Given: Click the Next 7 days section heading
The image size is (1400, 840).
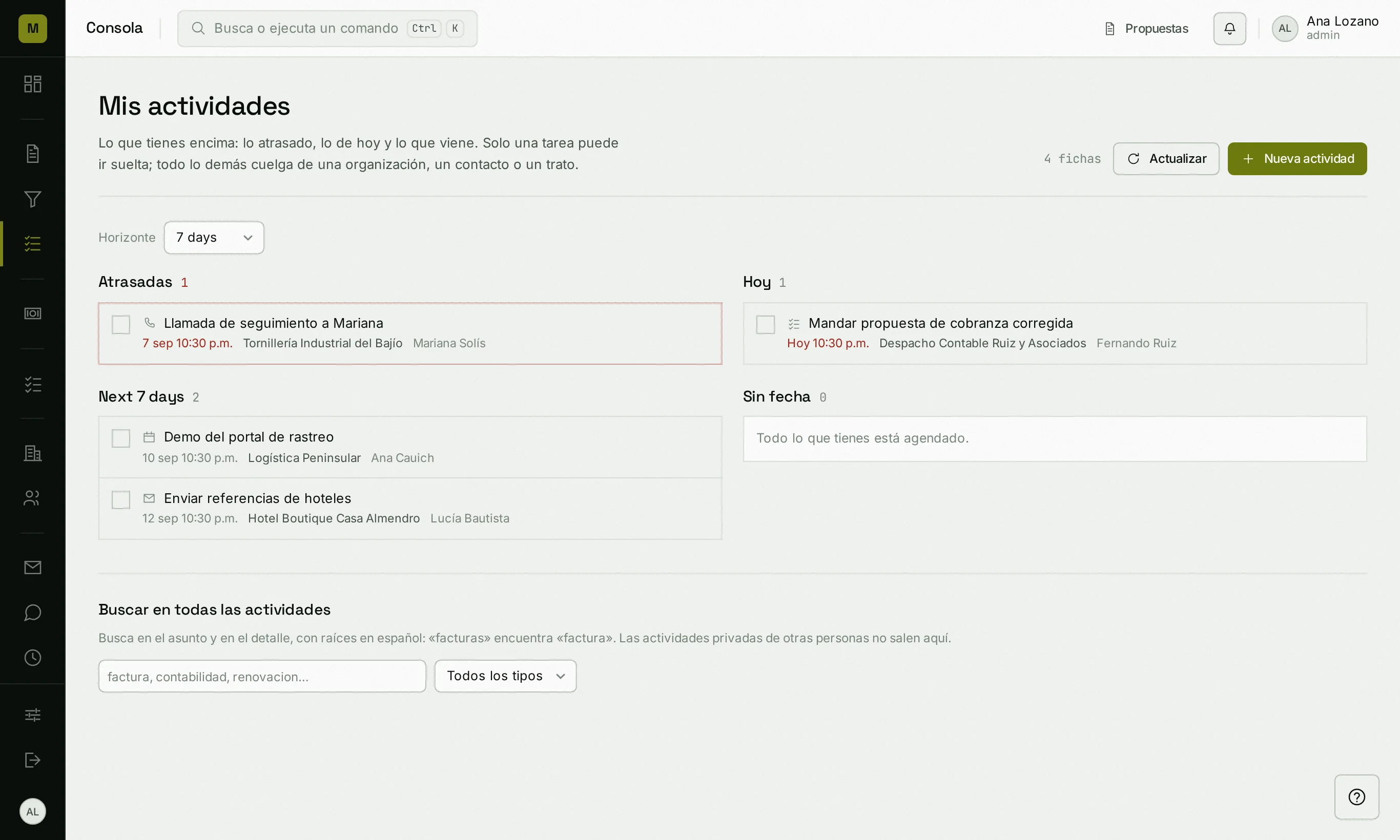Looking at the screenshot, I should point(141,397).
